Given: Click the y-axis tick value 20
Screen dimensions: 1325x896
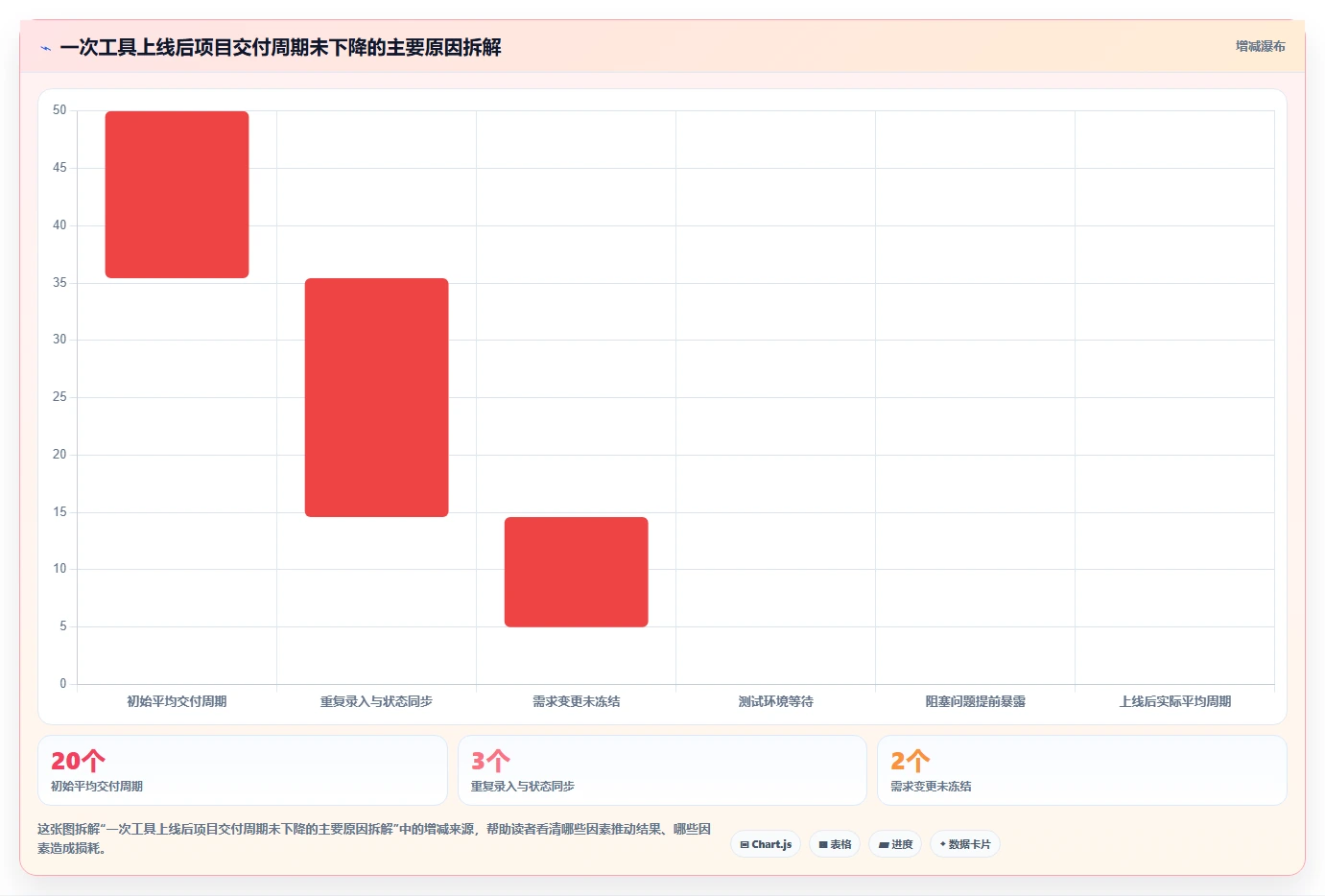Looking at the screenshot, I should (x=59, y=455).
